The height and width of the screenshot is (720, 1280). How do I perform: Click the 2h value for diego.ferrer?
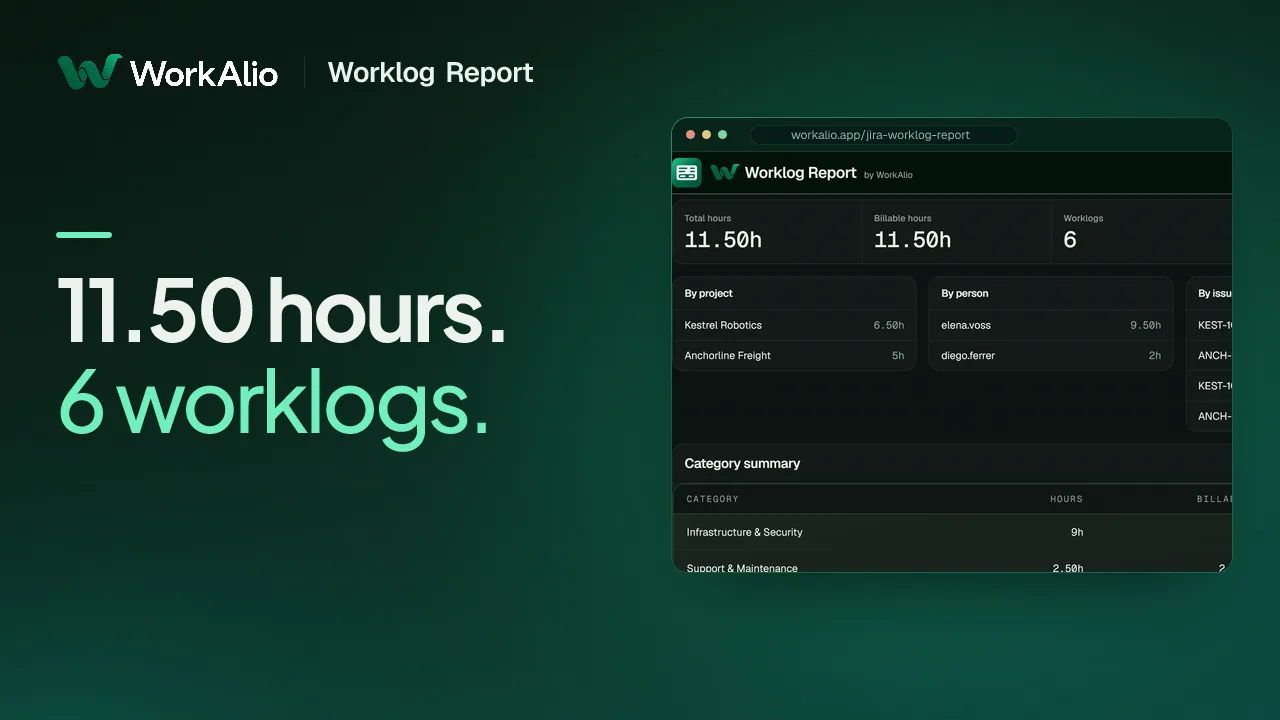point(1155,355)
